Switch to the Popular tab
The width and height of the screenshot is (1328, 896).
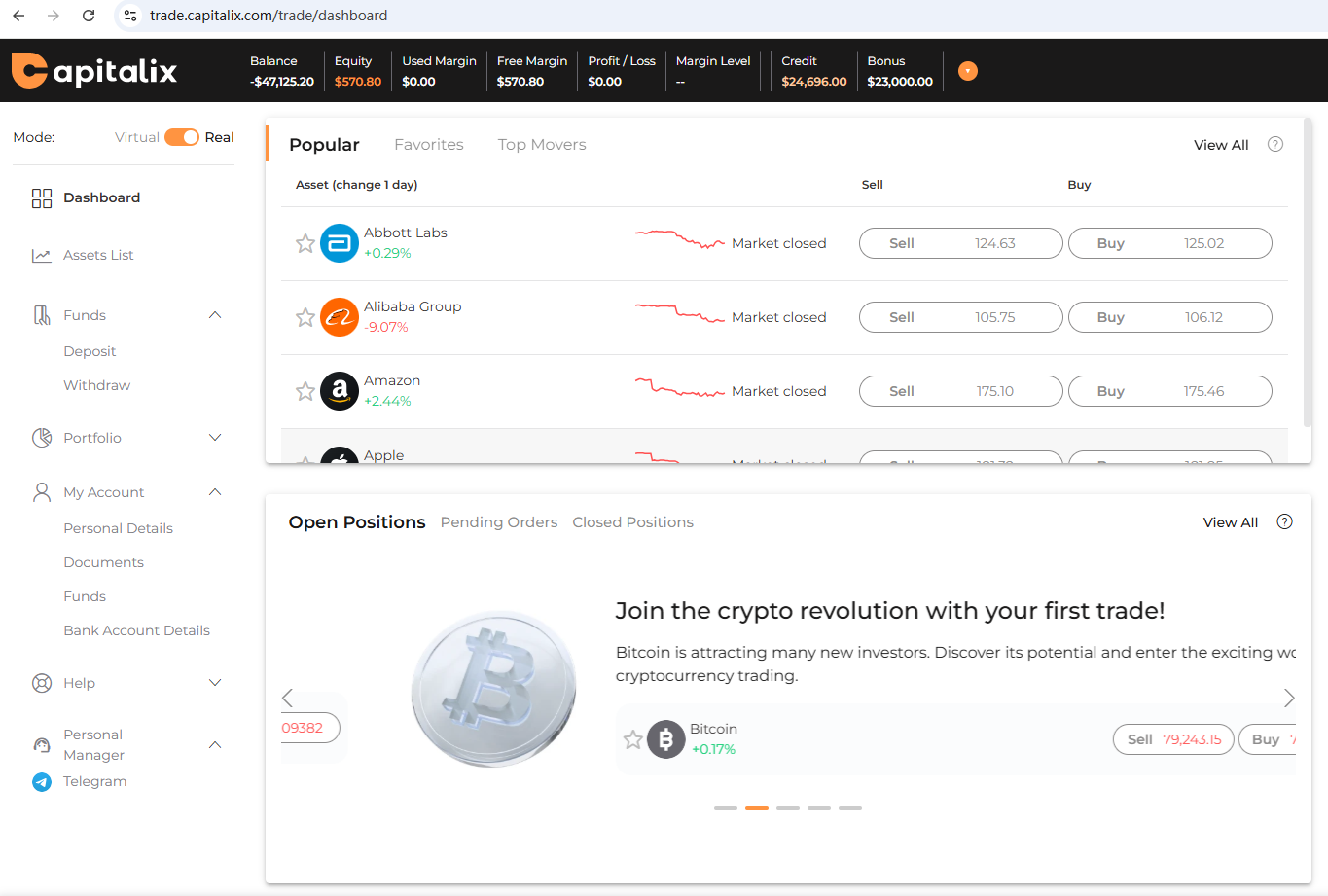[324, 145]
